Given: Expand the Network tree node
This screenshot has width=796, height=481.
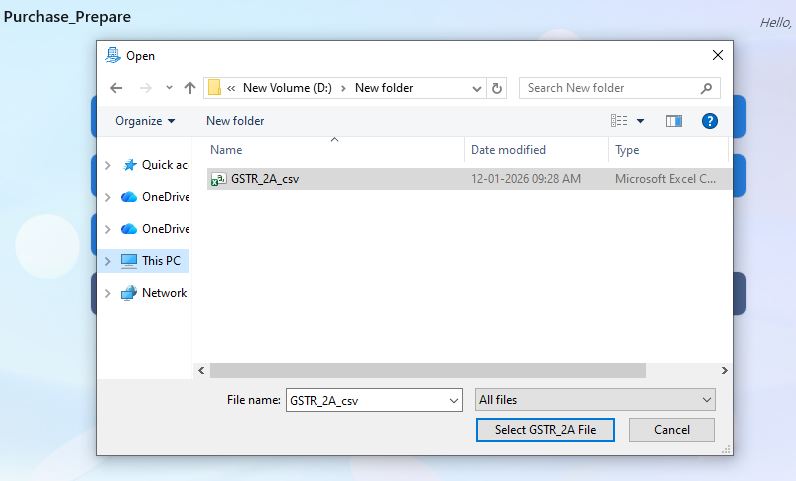Looking at the screenshot, I should coord(108,293).
